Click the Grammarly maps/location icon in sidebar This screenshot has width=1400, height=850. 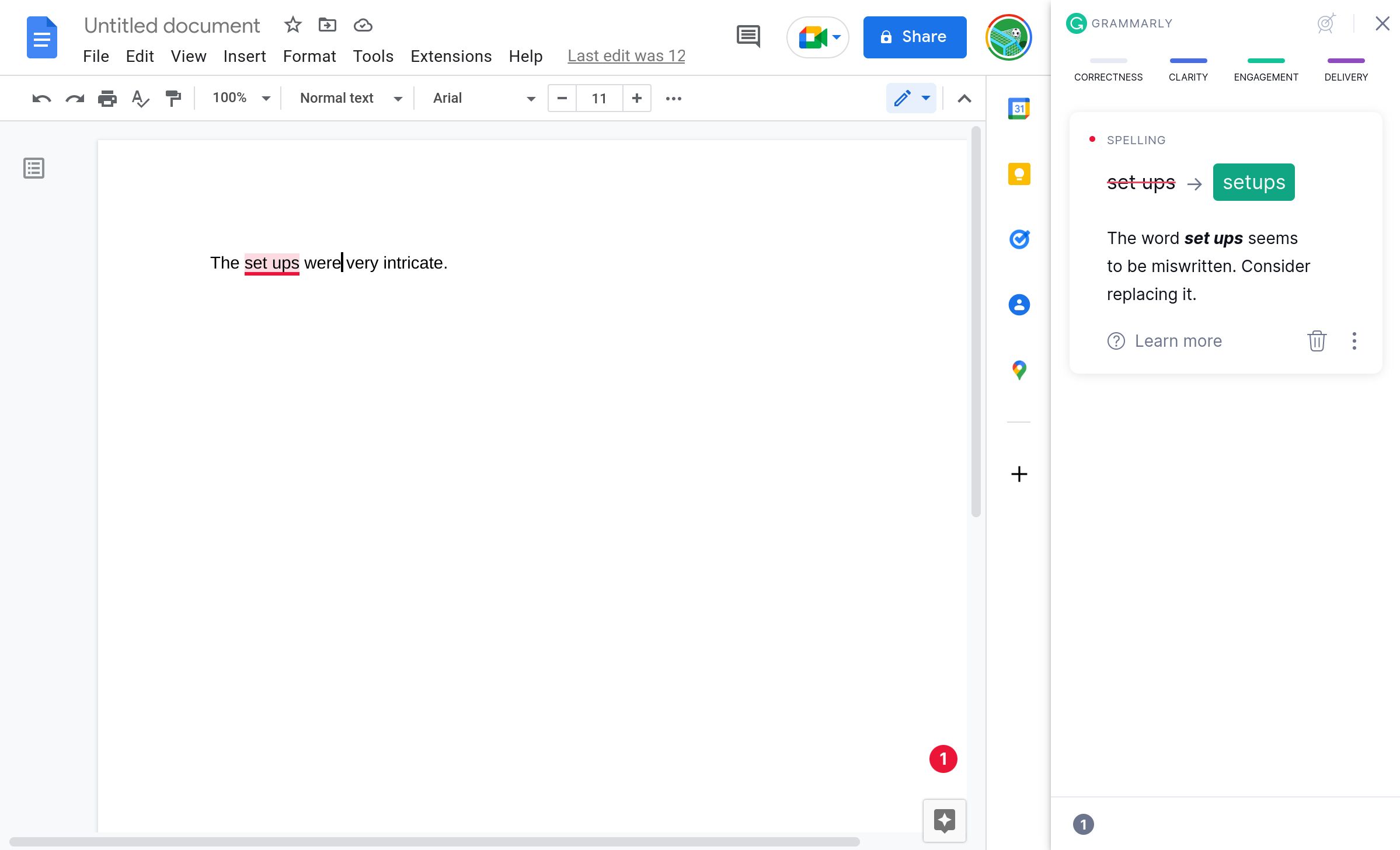pyautogui.click(x=1018, y=370)
